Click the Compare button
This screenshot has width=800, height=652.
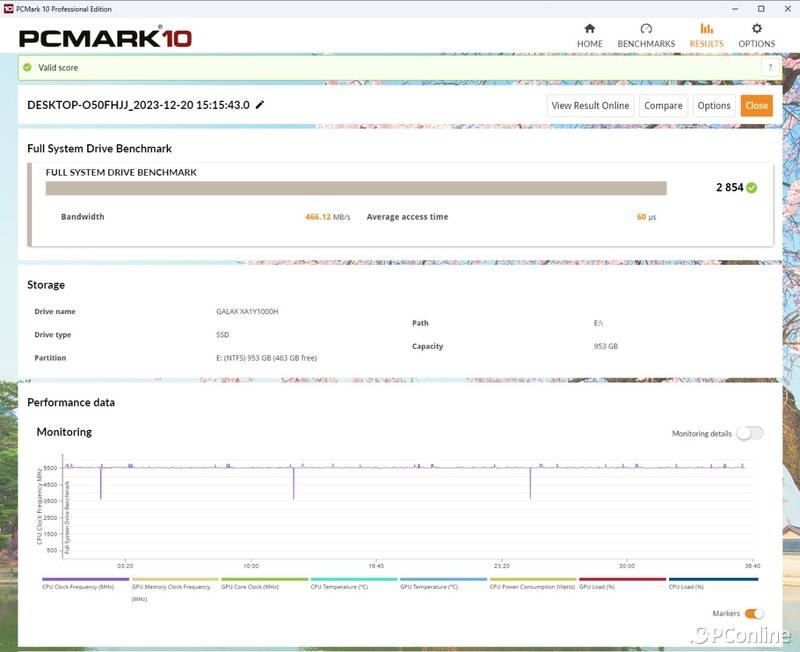[663, 106]
